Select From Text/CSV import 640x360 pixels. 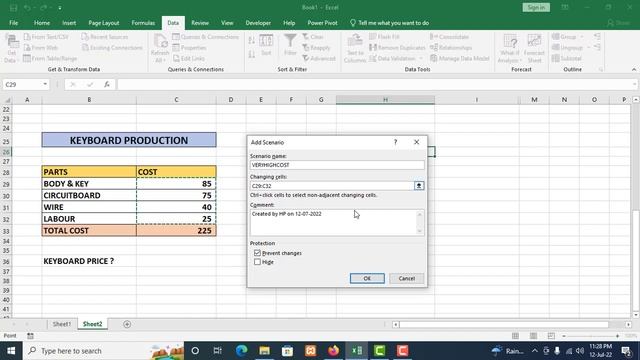(46, 37)
